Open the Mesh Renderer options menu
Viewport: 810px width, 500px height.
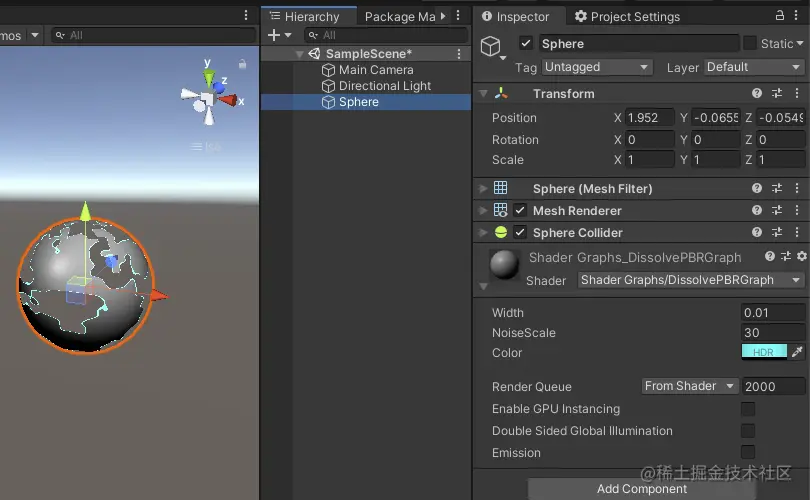point(797,210)
